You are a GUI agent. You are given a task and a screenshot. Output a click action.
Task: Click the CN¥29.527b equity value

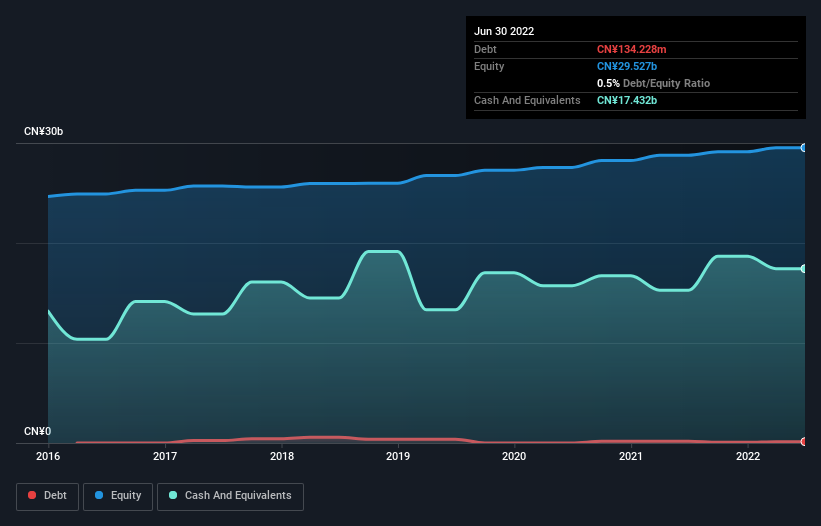pos(627,66)
